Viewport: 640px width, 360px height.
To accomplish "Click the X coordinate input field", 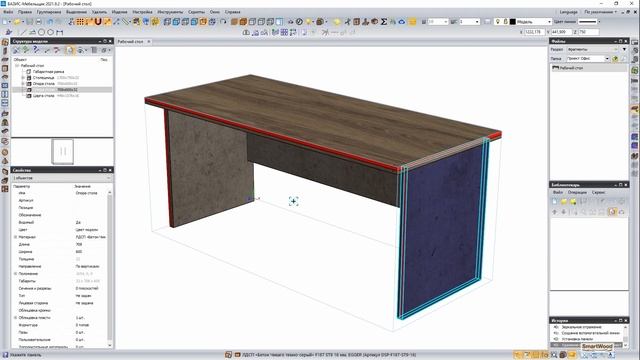I will (x=534, y=32).
